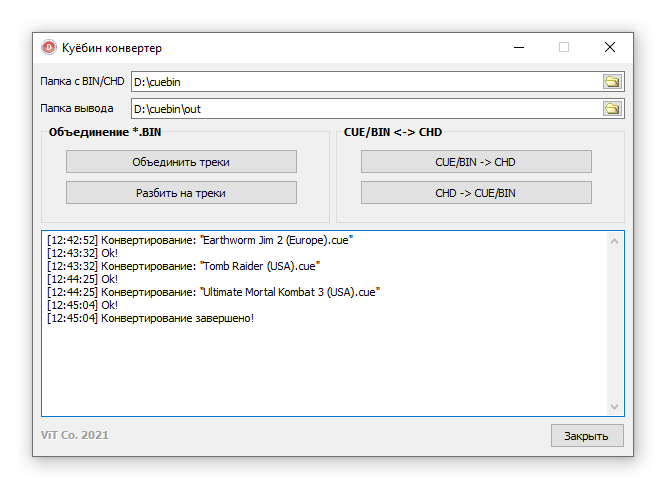Screen dimensions: 666x489
Task: Click the [12:45:04] Ok! log entry
Action: [82, 305]
